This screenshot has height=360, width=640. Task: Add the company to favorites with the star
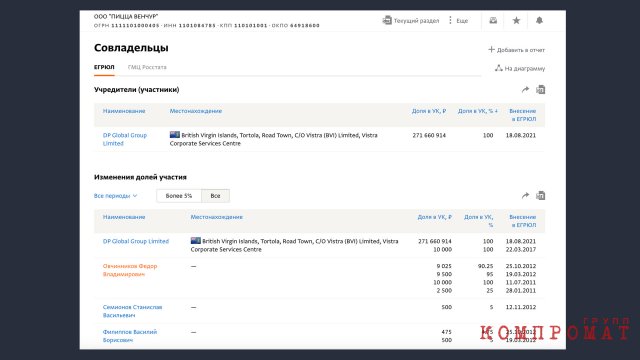516,20
